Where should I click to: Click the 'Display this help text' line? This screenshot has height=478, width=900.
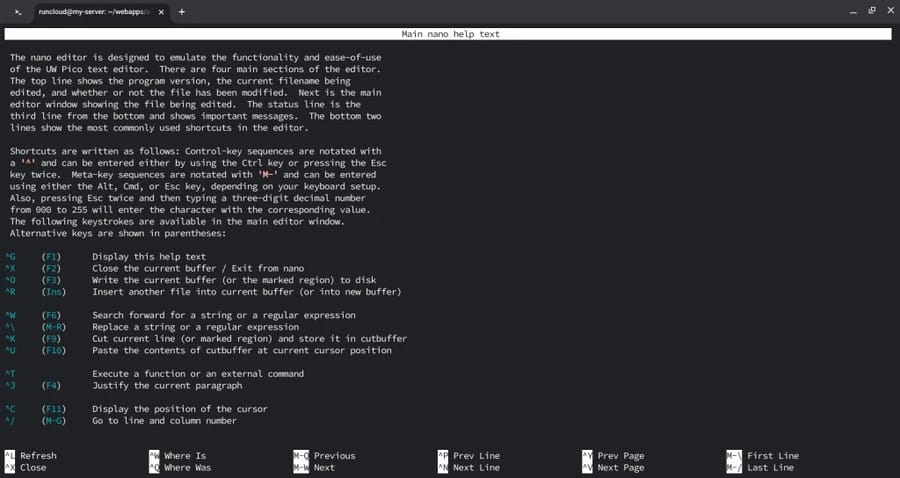[x=149, y=257]
